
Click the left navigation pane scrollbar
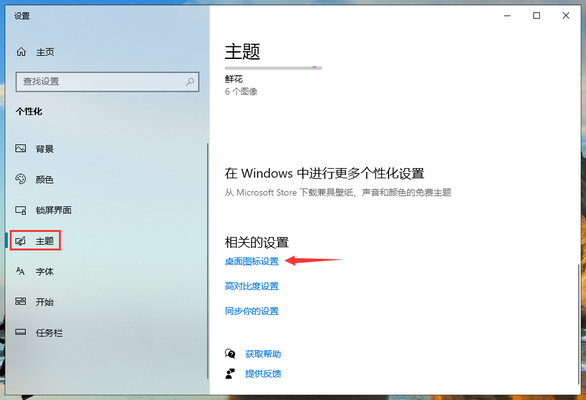(207, 261)
